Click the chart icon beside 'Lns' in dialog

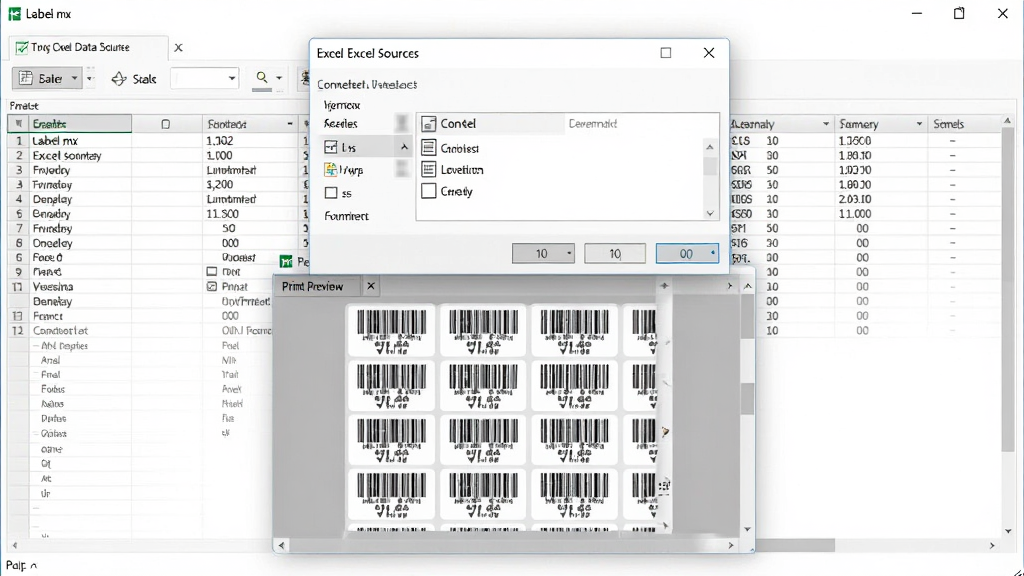click(331, 148)
